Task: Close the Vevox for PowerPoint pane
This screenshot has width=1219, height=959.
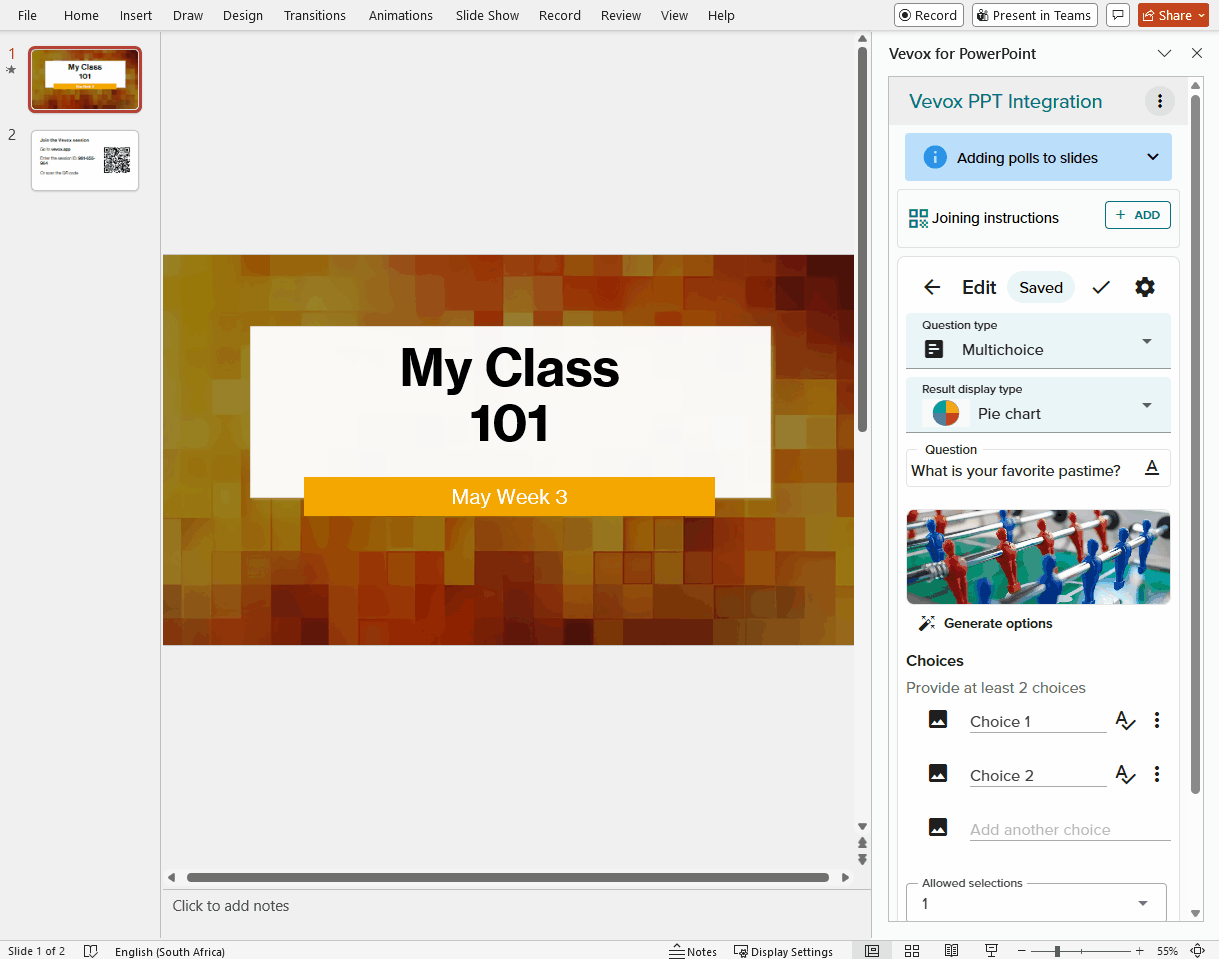Action: coord(1197,53)
